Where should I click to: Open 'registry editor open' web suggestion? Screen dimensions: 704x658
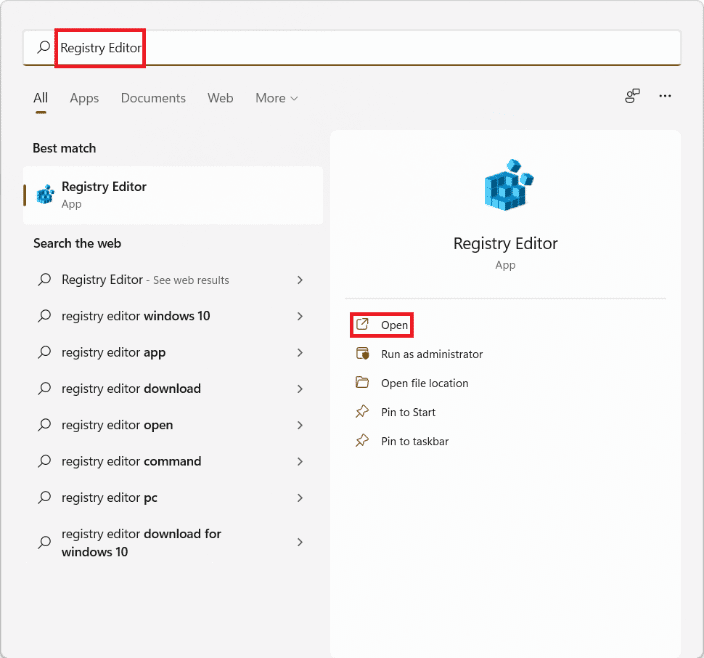[x=173, y=425]
